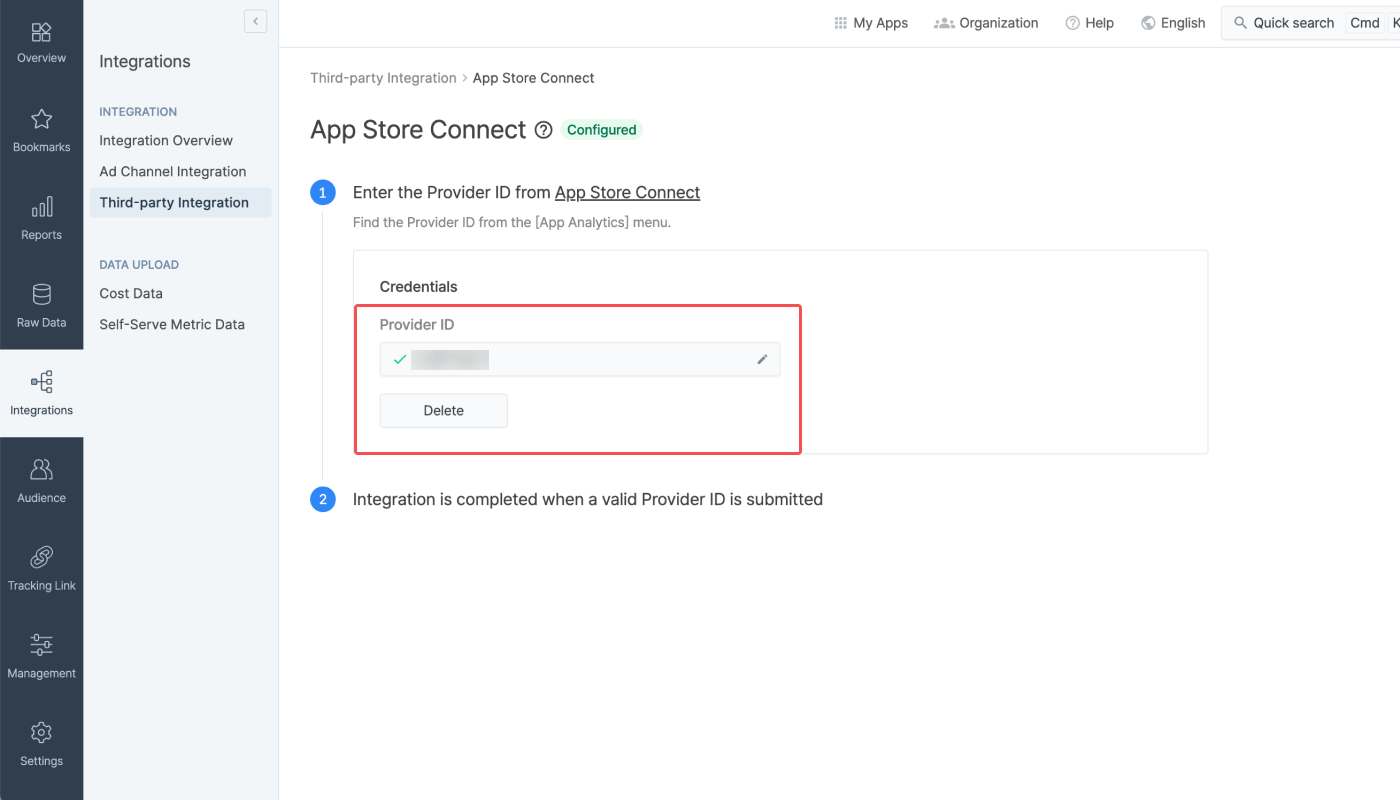Viewport: 1400px width, 800px height.
Task: Click the green checkmark in Provider ID
Action: point(400,359)
